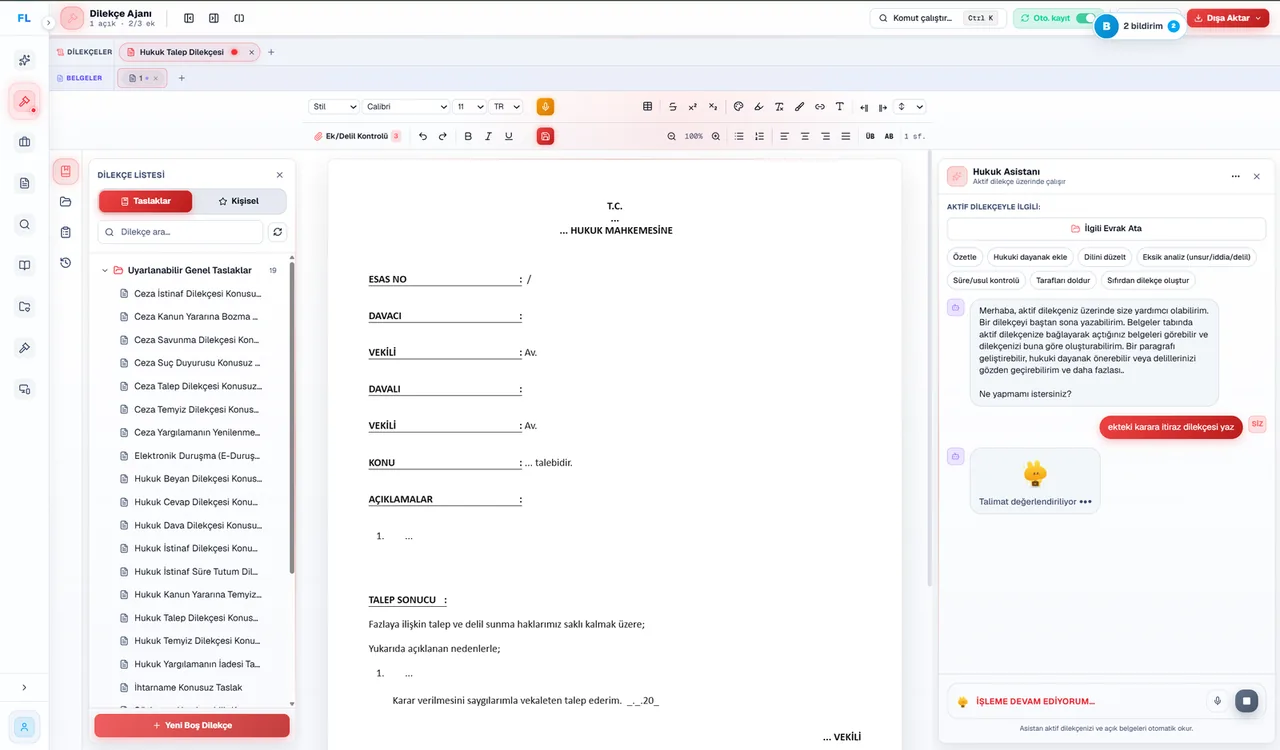Insert a hyperlink
This screenshot has width=1280, height=750.
820,106
